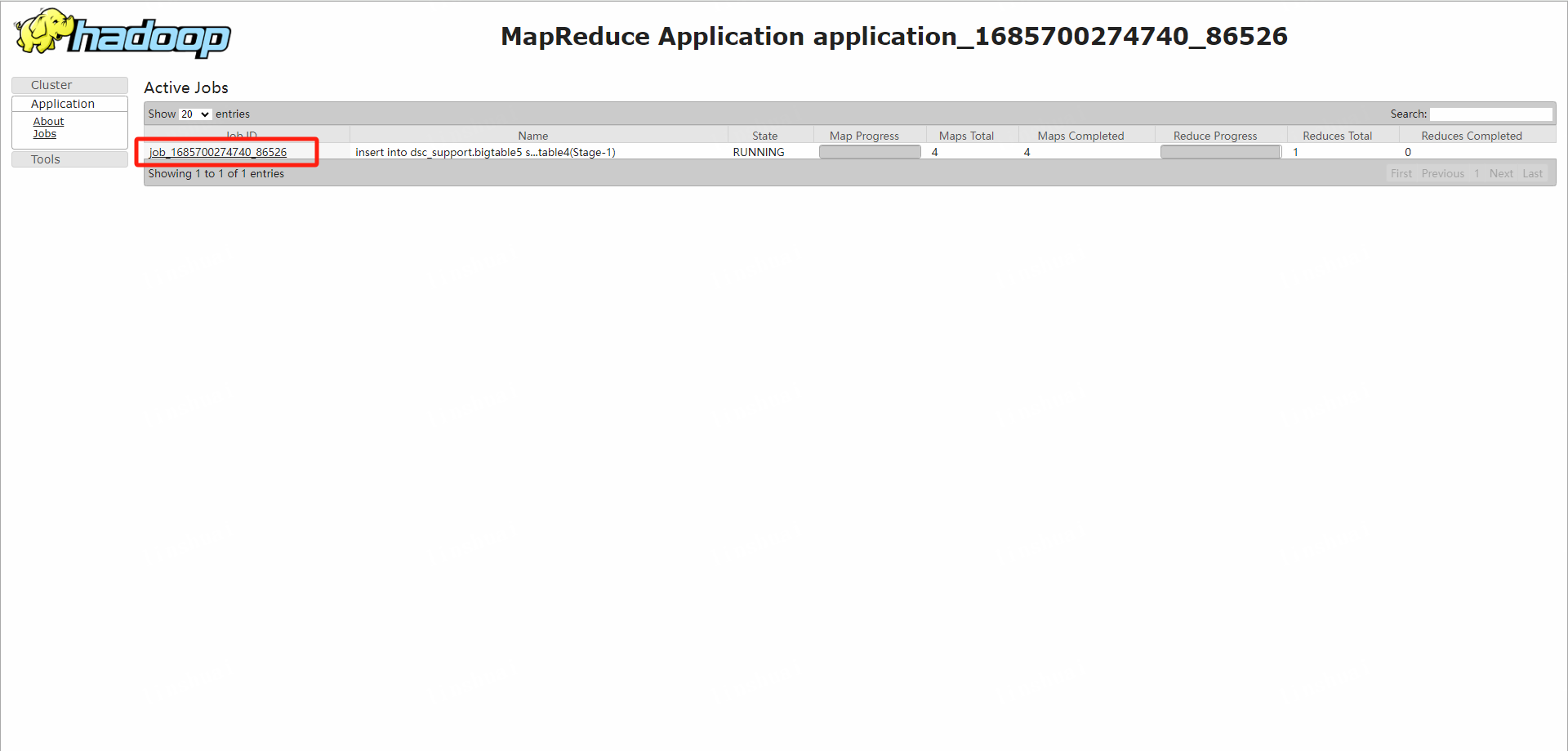Sort table by Name column
This screenshot has height=751, width=1568.
pyautogui.click(x=532, y=136)
